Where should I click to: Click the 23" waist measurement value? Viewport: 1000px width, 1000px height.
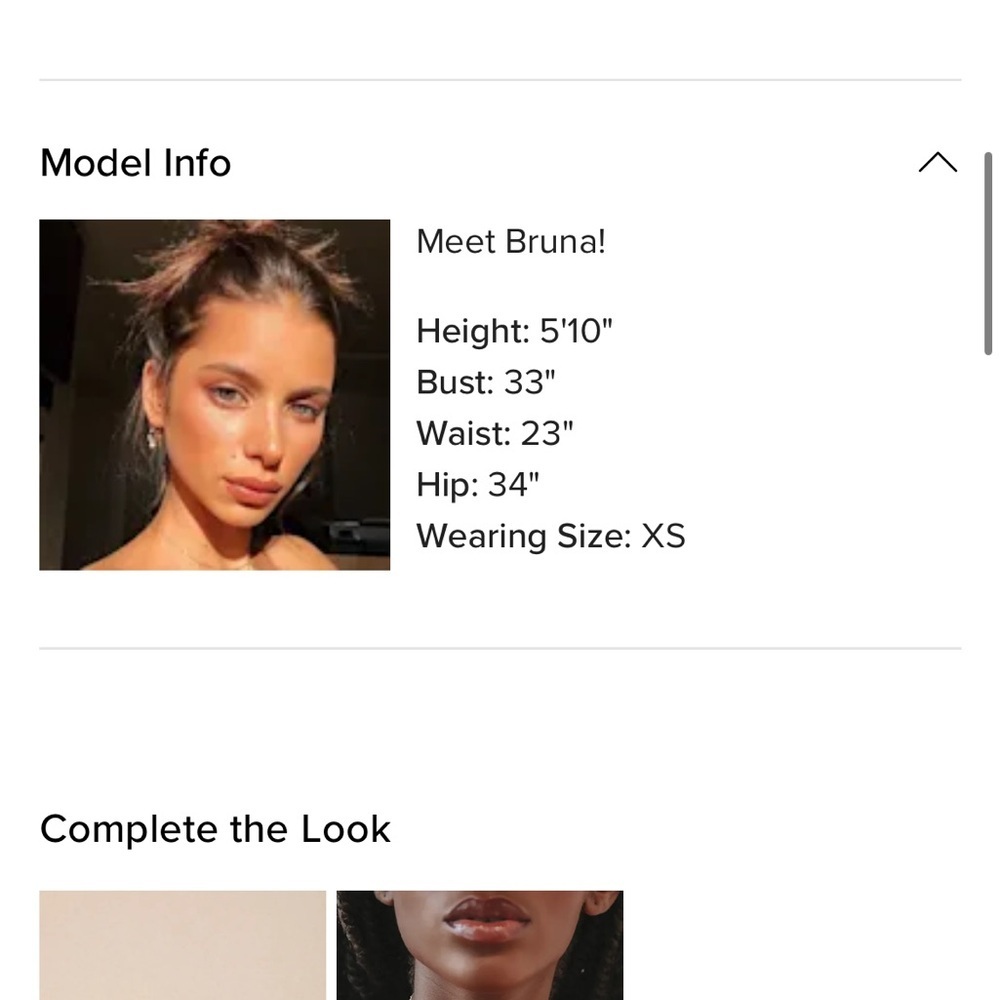pyautogui.click(x=547, y=433)
